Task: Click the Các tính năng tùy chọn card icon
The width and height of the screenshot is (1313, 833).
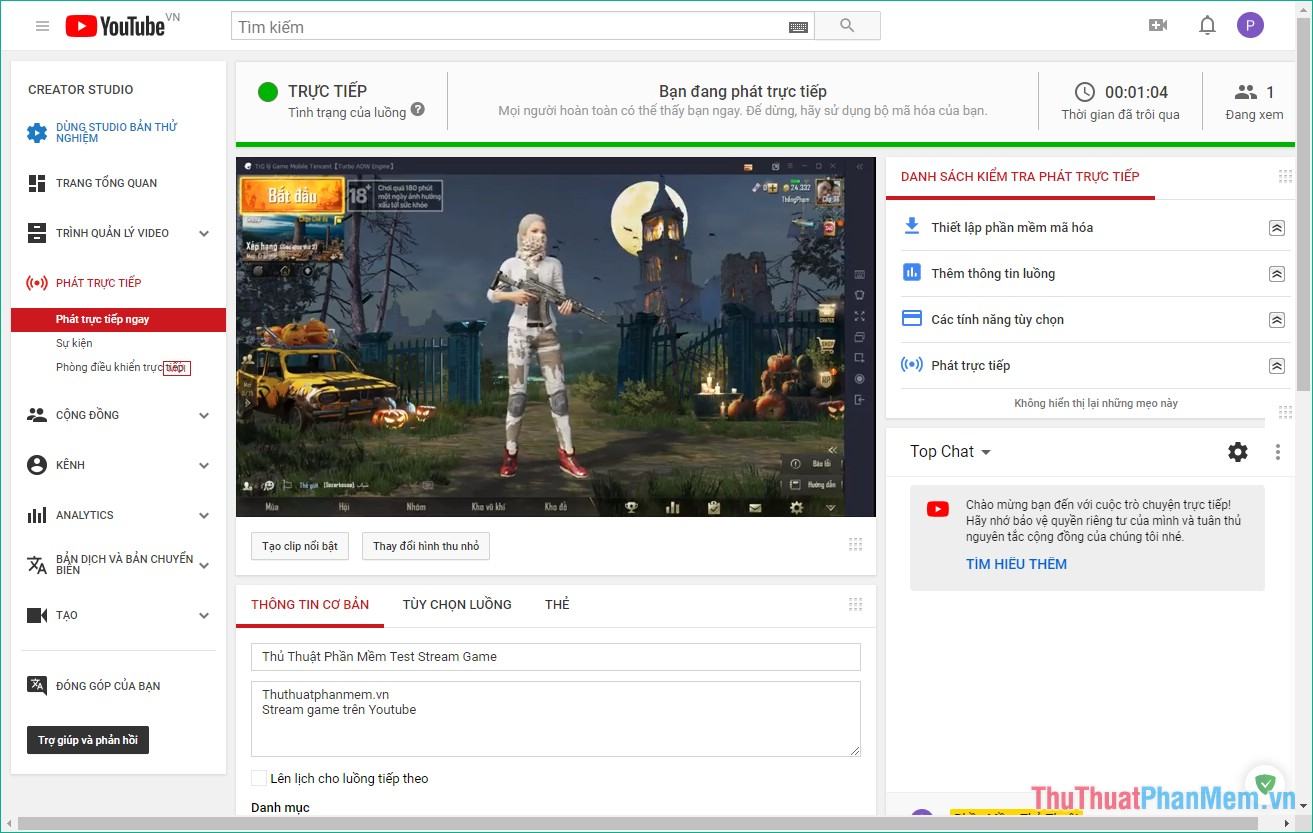Action: click(911, 318)
